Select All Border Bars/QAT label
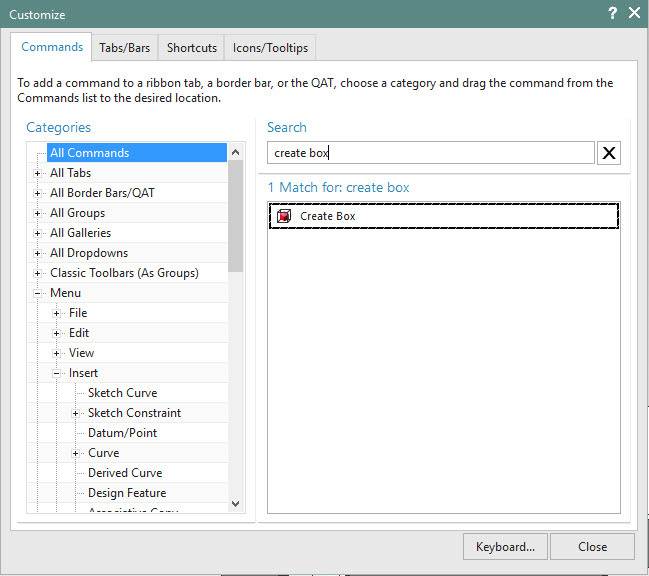The height and width of the screenshot is (576, 649). [102, 193]
